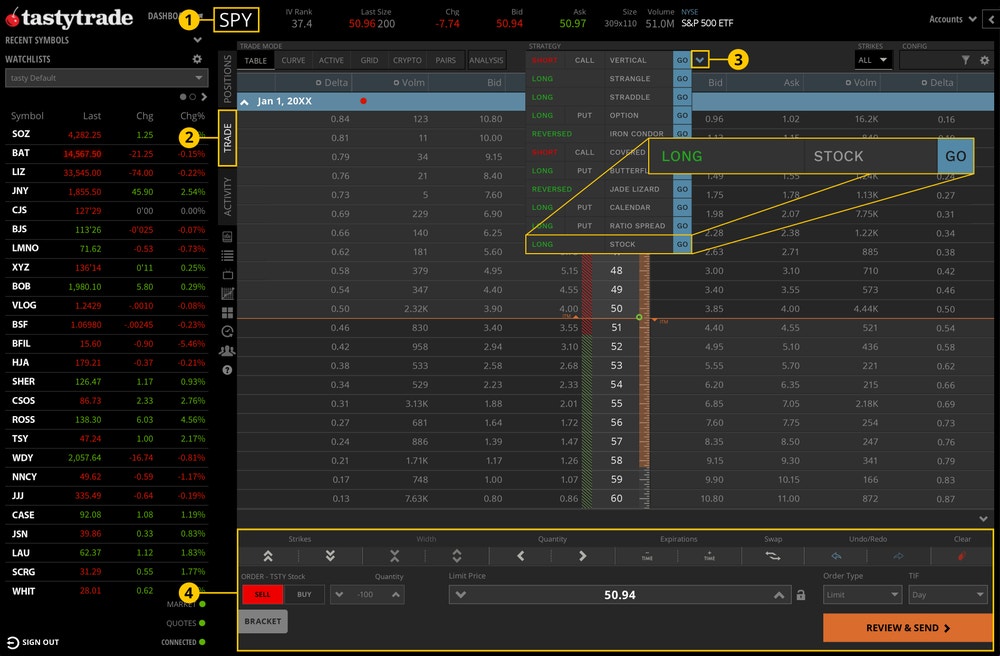Click the strike-down double chevron icon
This screenshot has width=1000, height=656.
tap(330, 556)
